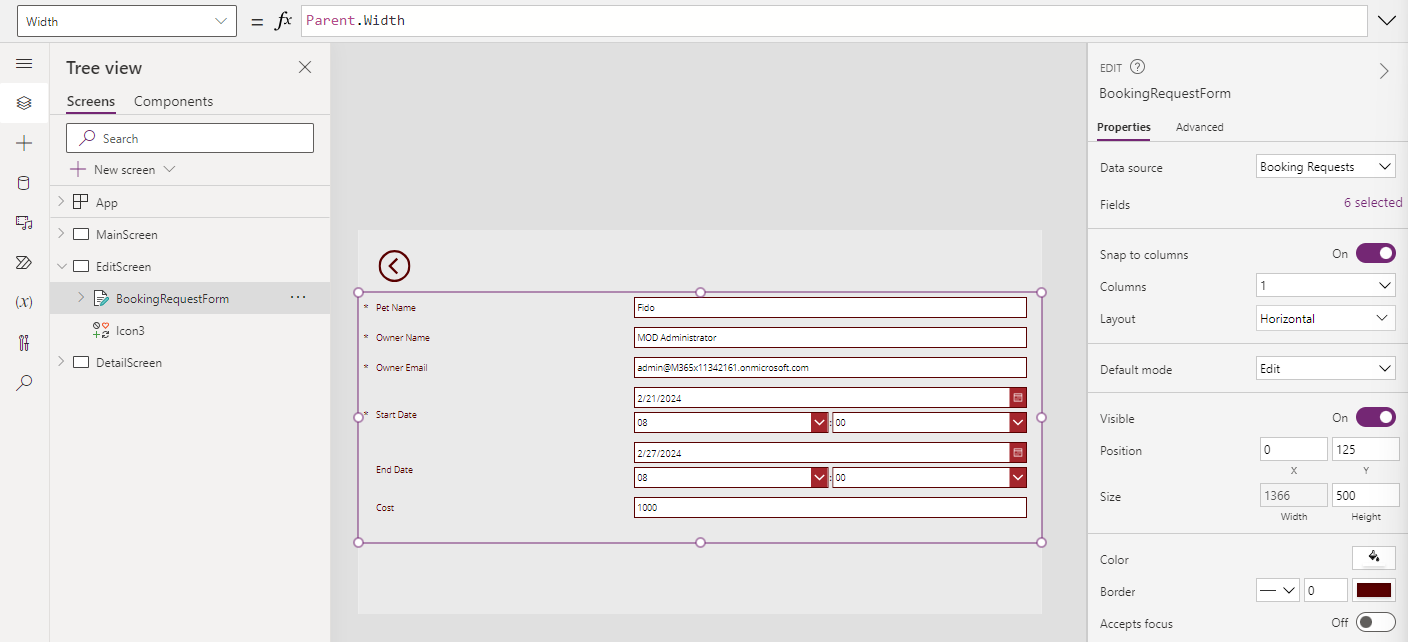Click the Position X field
Image resolution: width=1408 pixels, height=642 pixels.
1294,450
